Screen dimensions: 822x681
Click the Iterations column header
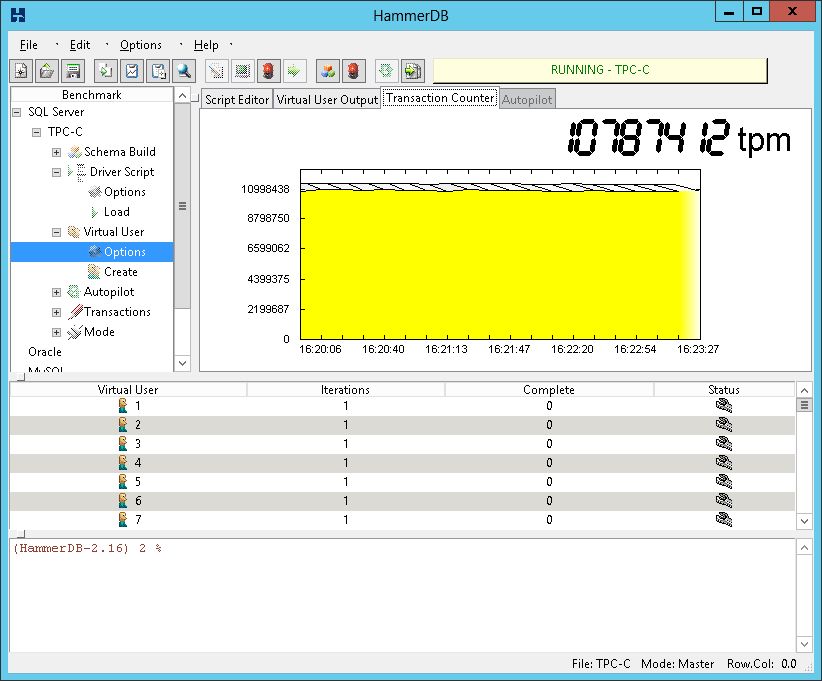345,390
